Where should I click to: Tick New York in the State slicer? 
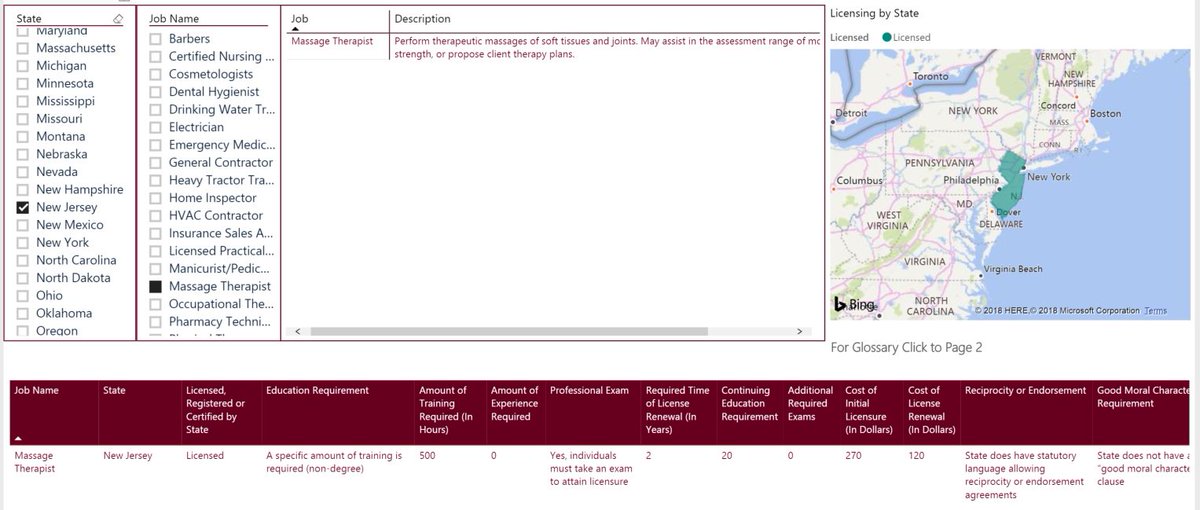(23, 242)
